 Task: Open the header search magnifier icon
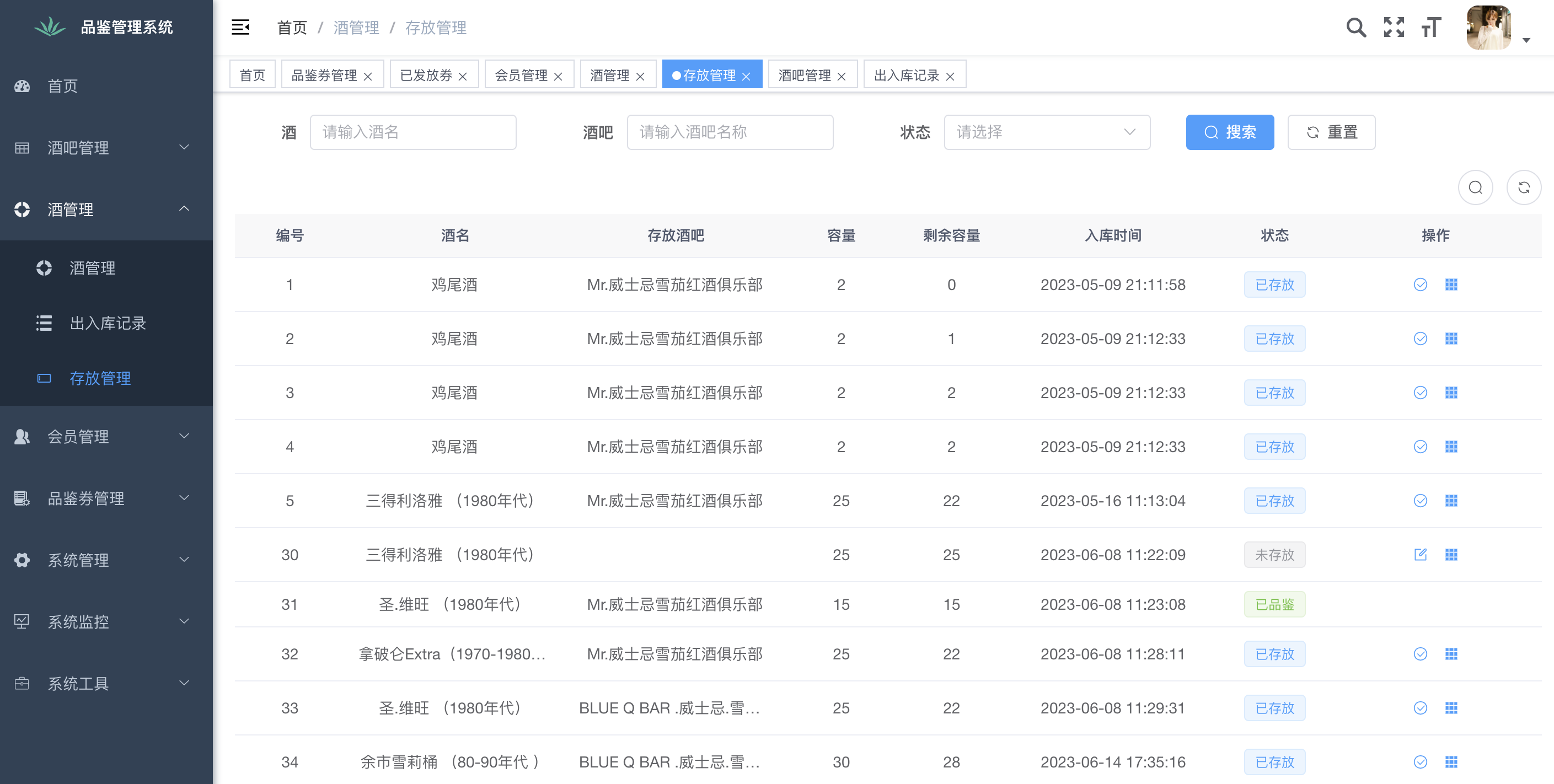point(1356,27)
